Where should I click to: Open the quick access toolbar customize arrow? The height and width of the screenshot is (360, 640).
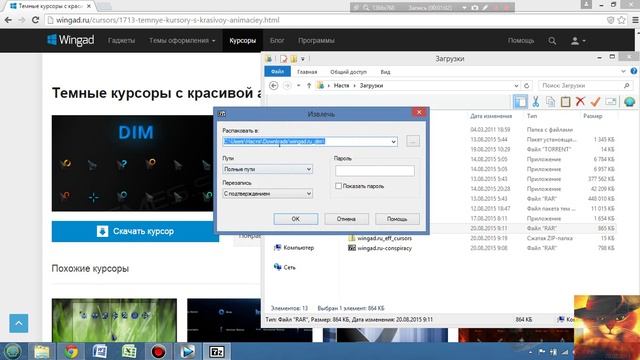coord(303,59)
